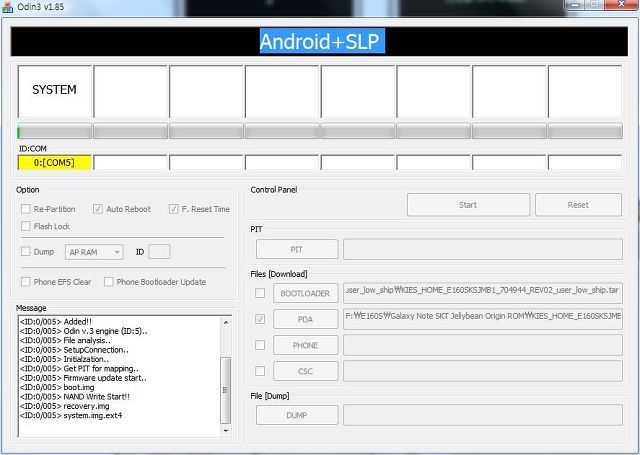Open the AP RAM dump dropdown

point(94,252)
